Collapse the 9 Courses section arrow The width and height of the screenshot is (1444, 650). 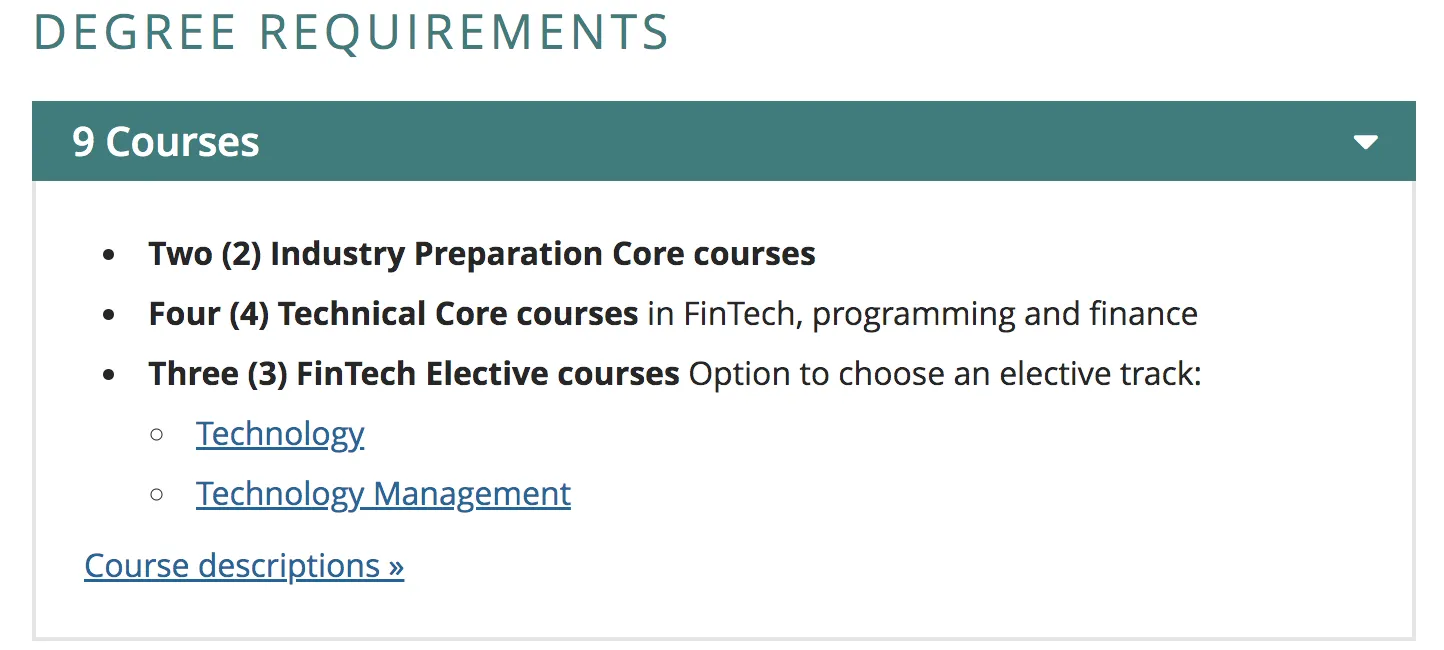tap(1365, 142)
